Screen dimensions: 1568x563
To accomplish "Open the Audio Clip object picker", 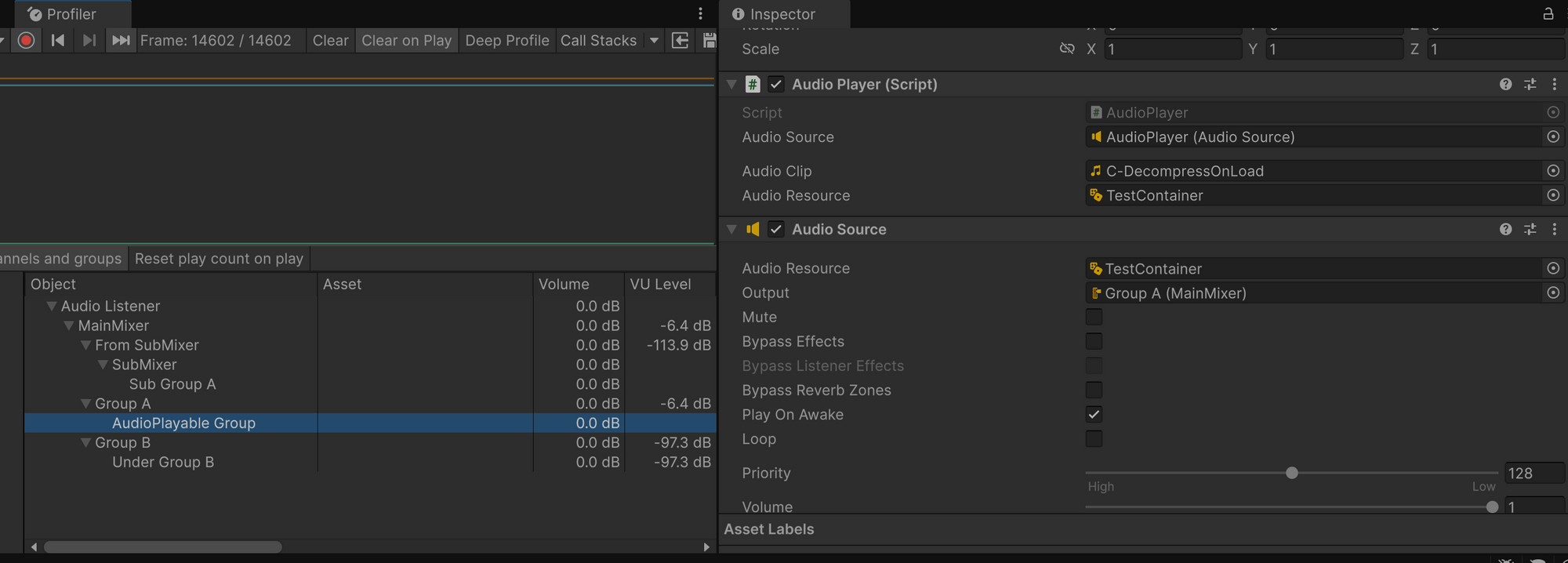I will click(x=1552, y=171).
